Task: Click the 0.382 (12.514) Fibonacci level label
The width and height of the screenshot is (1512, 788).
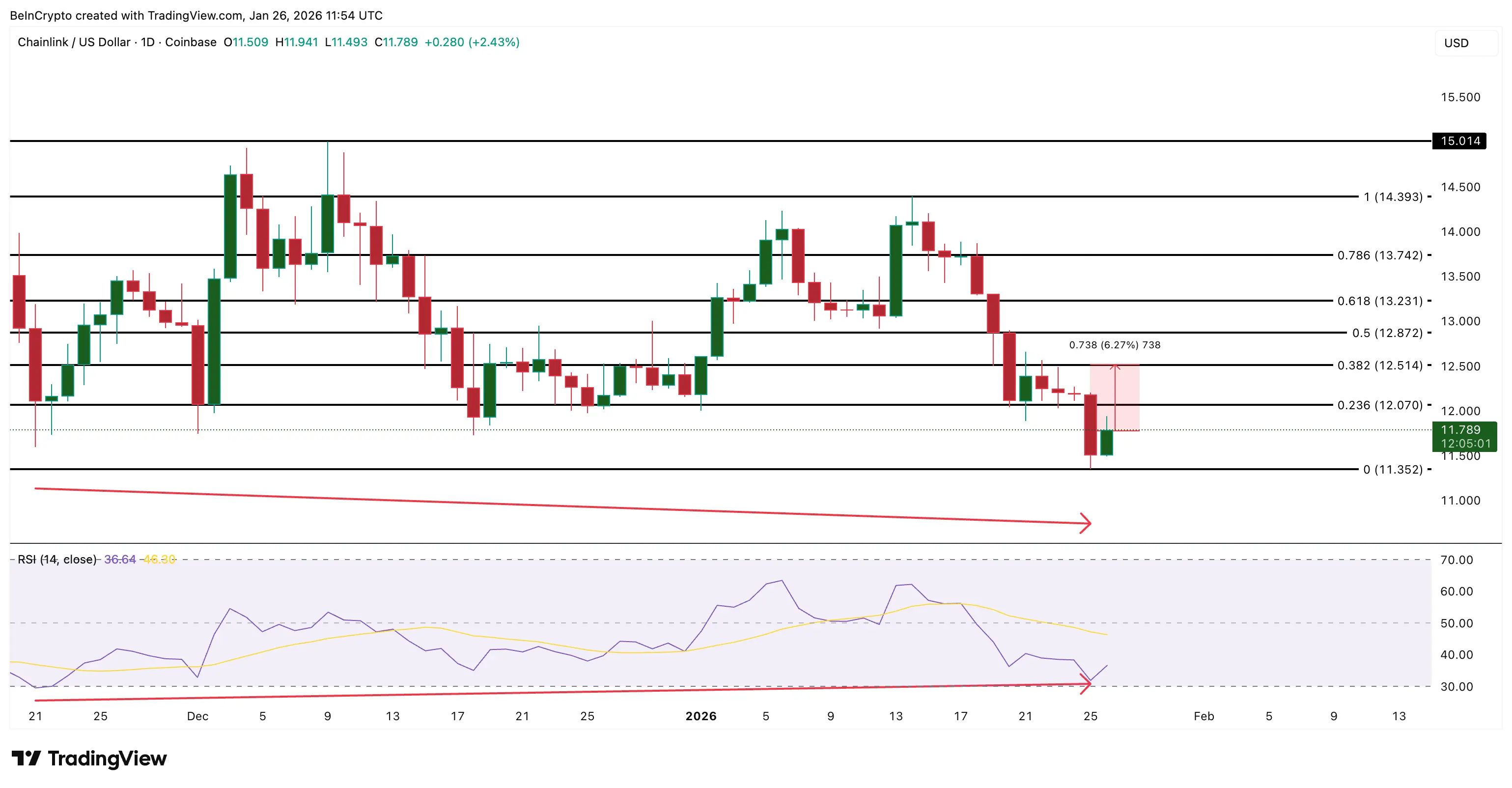Action: pyautogui.click(x=1379, y=365)
